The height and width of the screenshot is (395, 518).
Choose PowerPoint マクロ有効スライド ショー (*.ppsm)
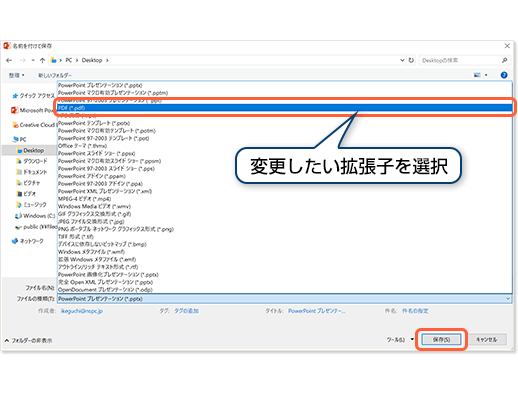coord(285,161)
